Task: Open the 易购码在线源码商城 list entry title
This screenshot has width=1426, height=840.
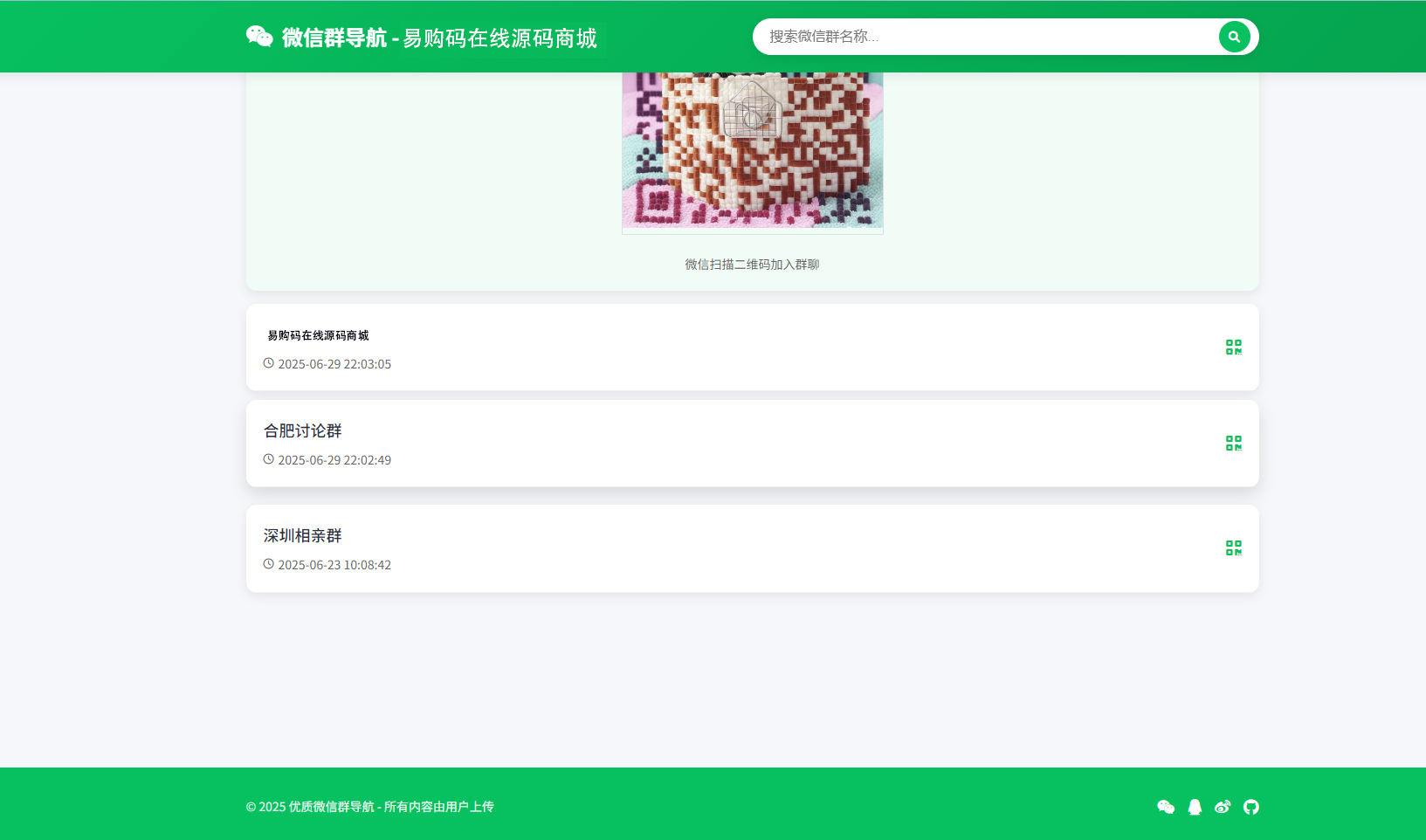Action: point(318,335)
